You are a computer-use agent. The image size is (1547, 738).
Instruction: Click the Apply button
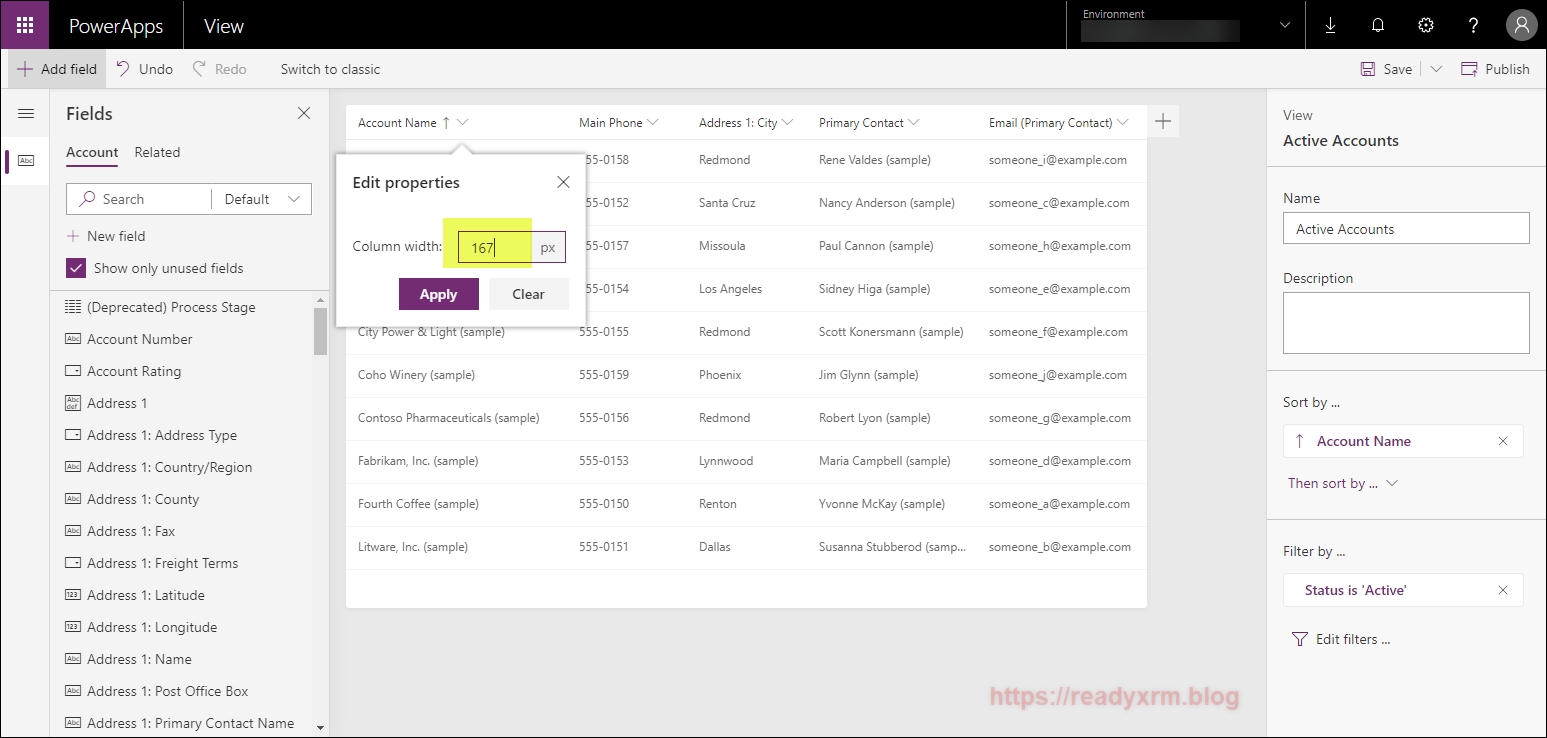(x=438, y=294)
